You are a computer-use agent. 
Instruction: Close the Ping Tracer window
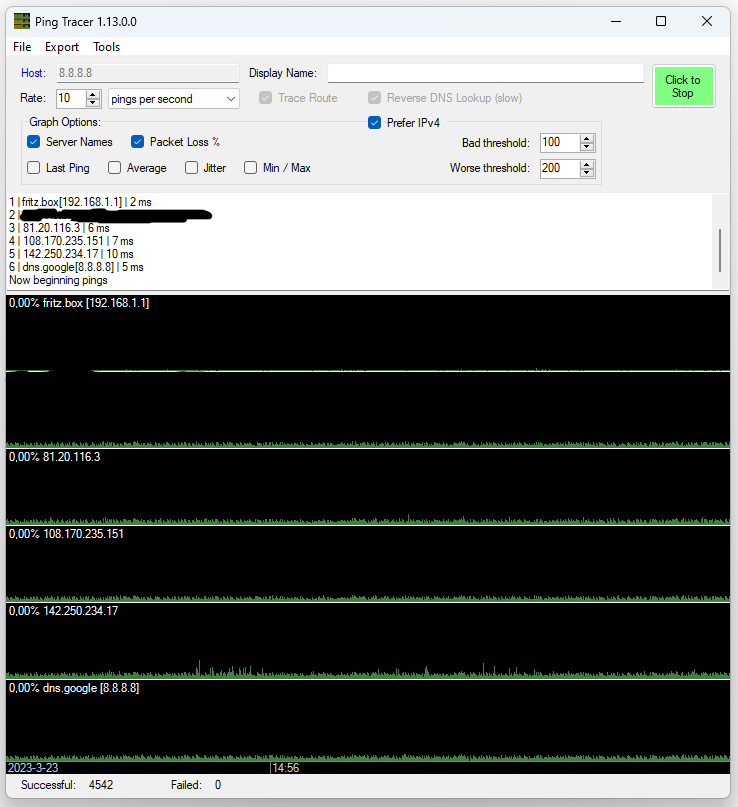click(x=707, y=22)
